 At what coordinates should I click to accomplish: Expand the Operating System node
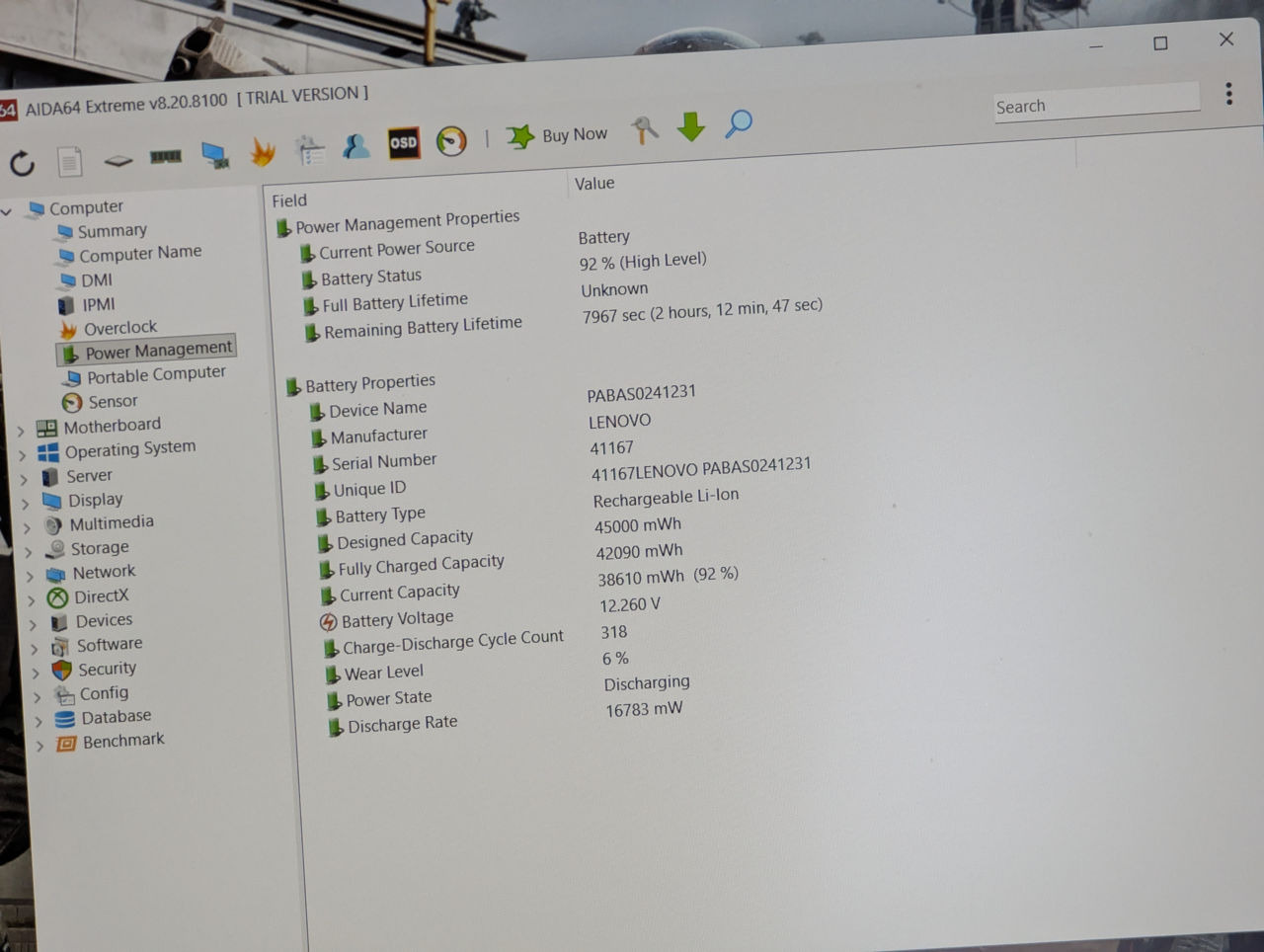[23, 455]
